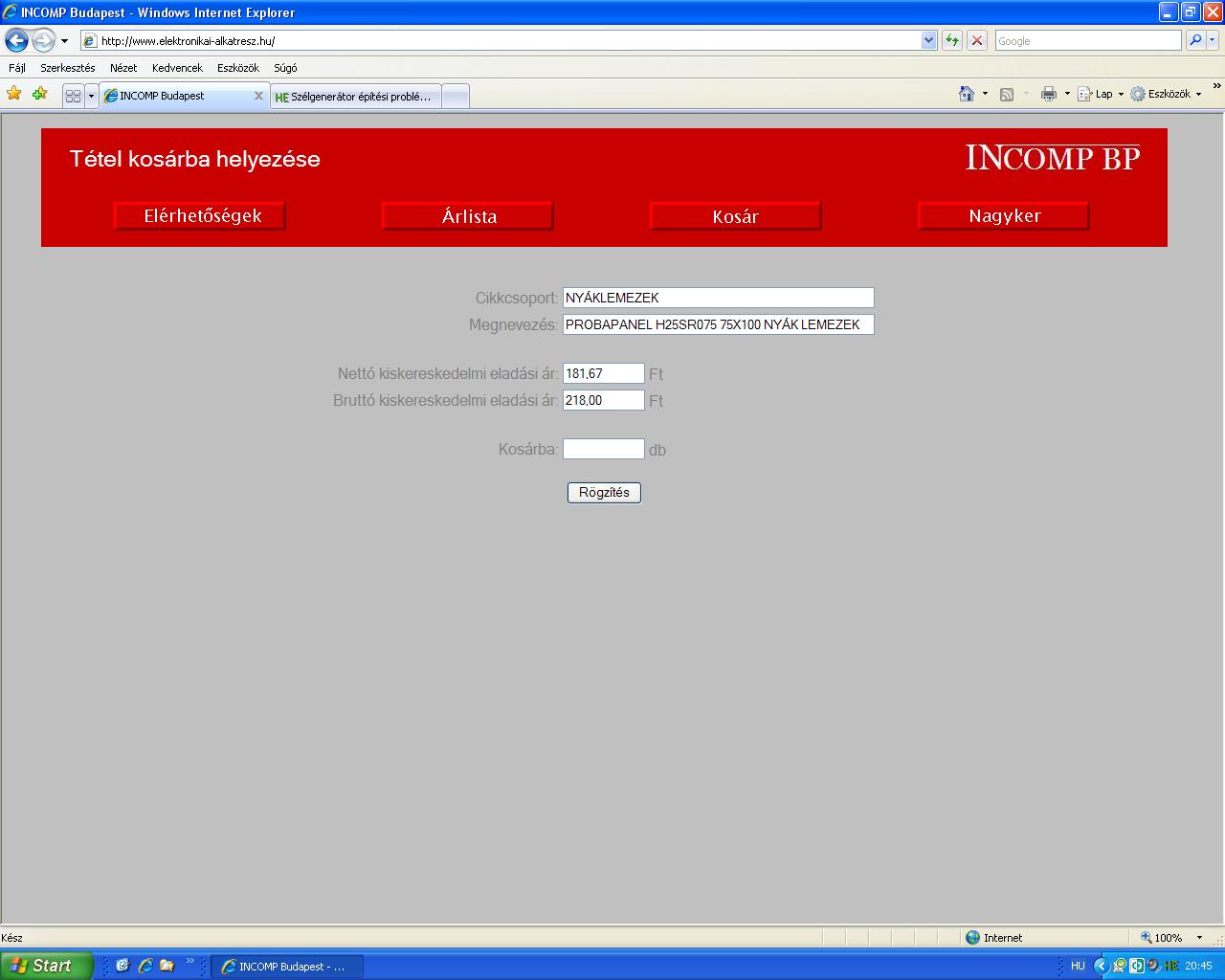Expand the address bar history dropdown
Viewport: 1225px width, 980px height.
tap(928, 41)
